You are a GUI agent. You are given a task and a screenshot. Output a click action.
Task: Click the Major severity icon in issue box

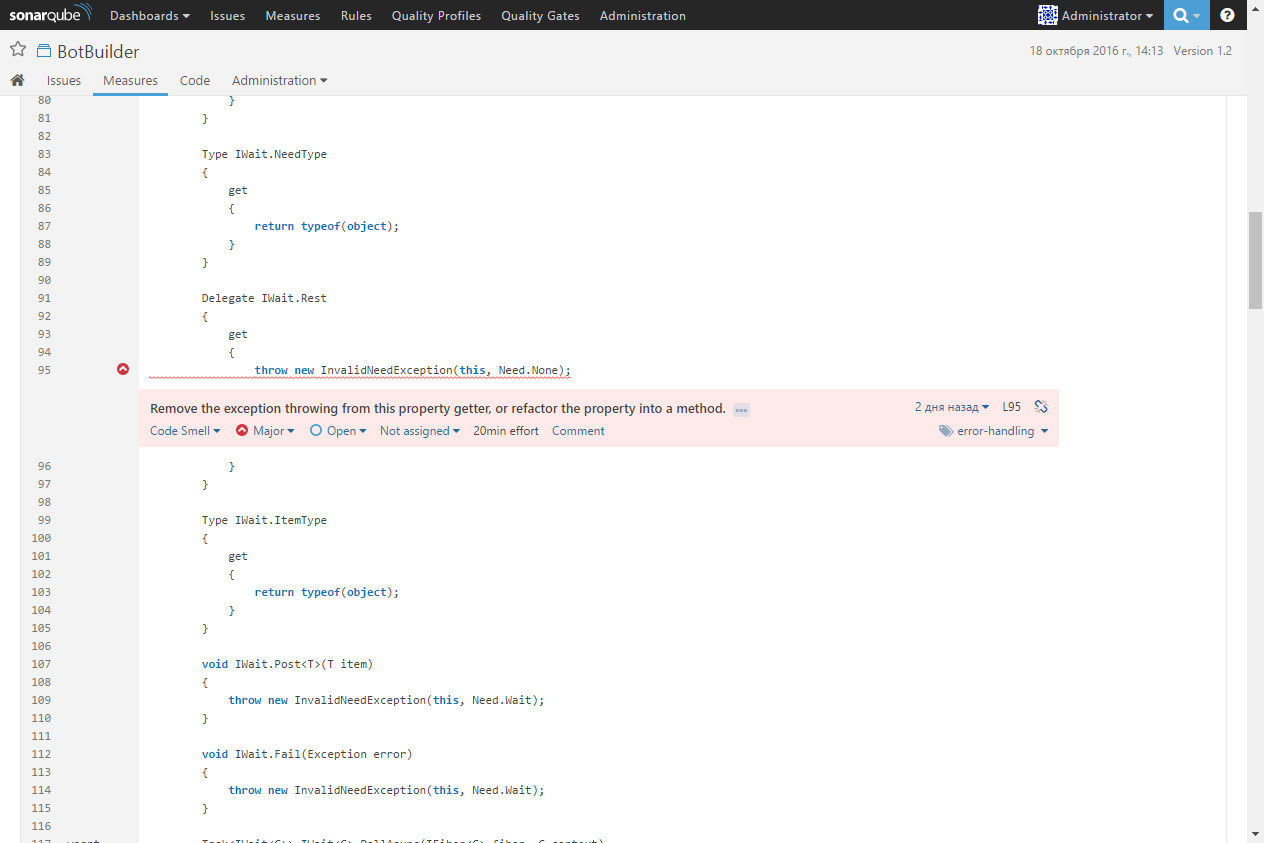240,430
